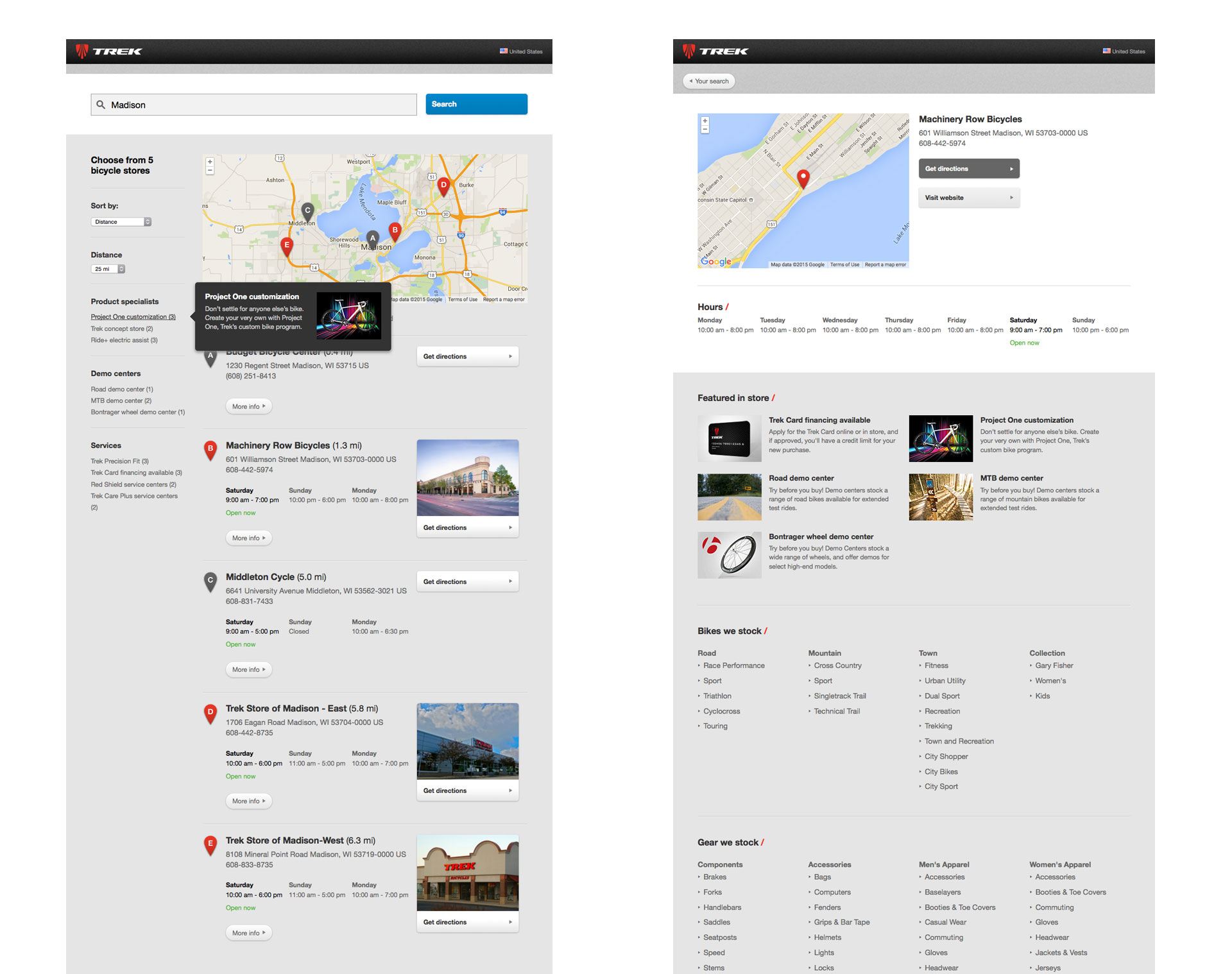Image resolution: width=1232 pixels, height=974 pixels.
Task: Open More info for Middleton Cycle
Action: tap(249, 669)
